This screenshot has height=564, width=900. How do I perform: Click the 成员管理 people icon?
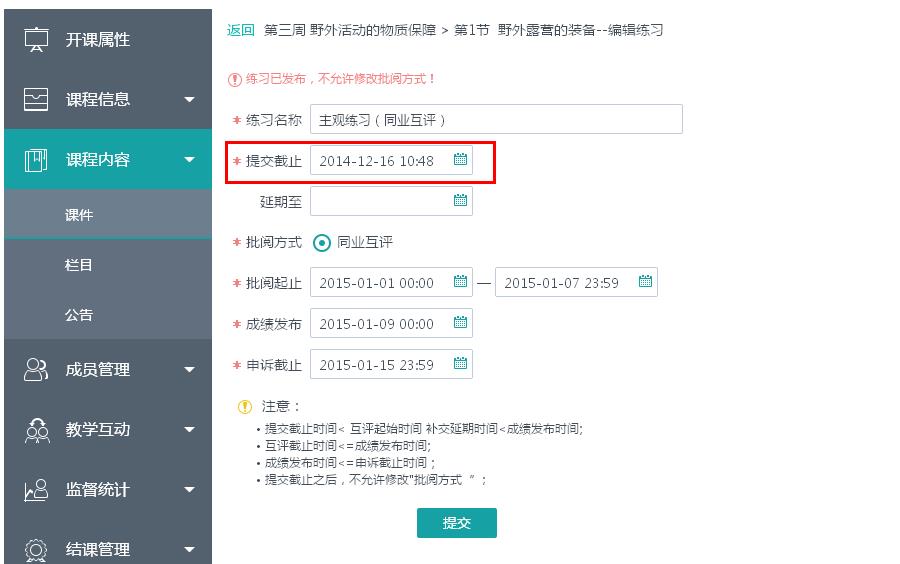36,370
